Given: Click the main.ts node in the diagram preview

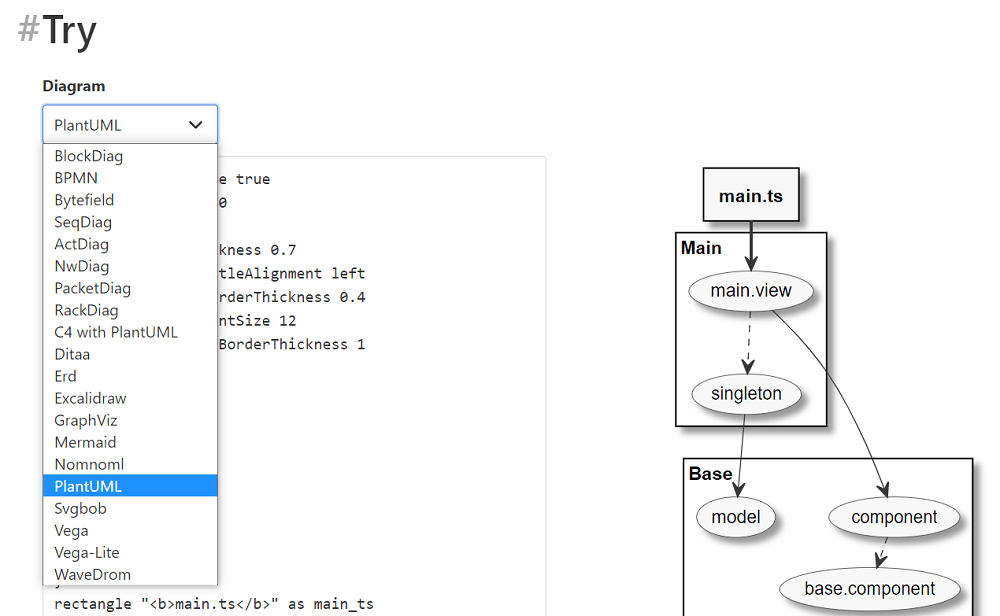Looking at the screenshot, I should [751, 194].
